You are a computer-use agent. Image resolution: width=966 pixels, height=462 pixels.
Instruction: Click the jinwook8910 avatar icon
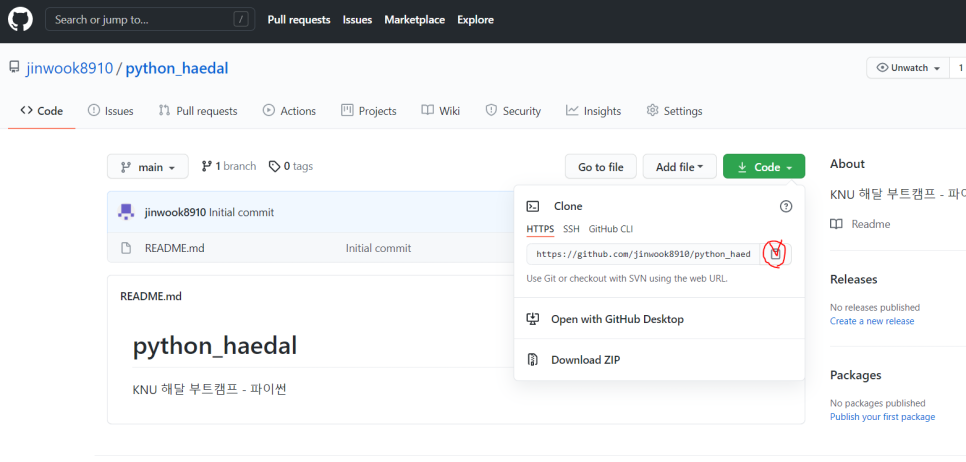point(126,213)
